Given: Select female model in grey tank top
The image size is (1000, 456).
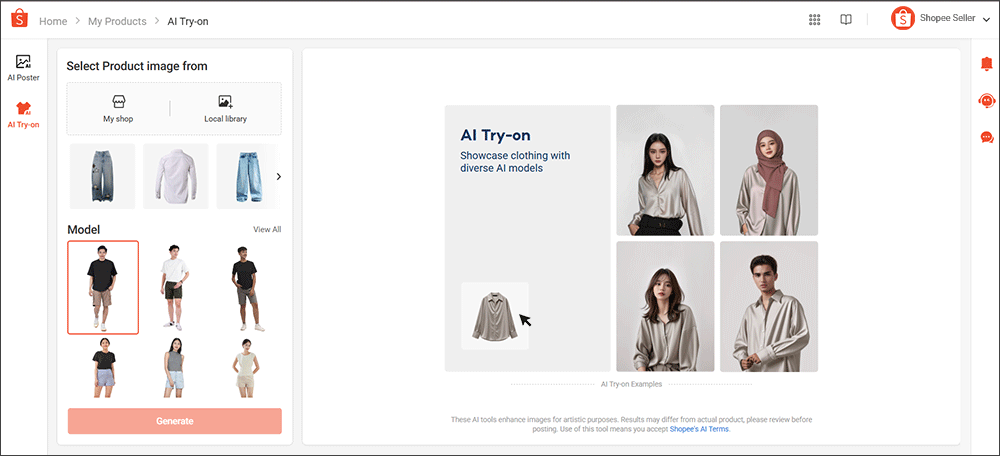Looking at the screenshot, I should pyautogui.click(x=175, y=369).
